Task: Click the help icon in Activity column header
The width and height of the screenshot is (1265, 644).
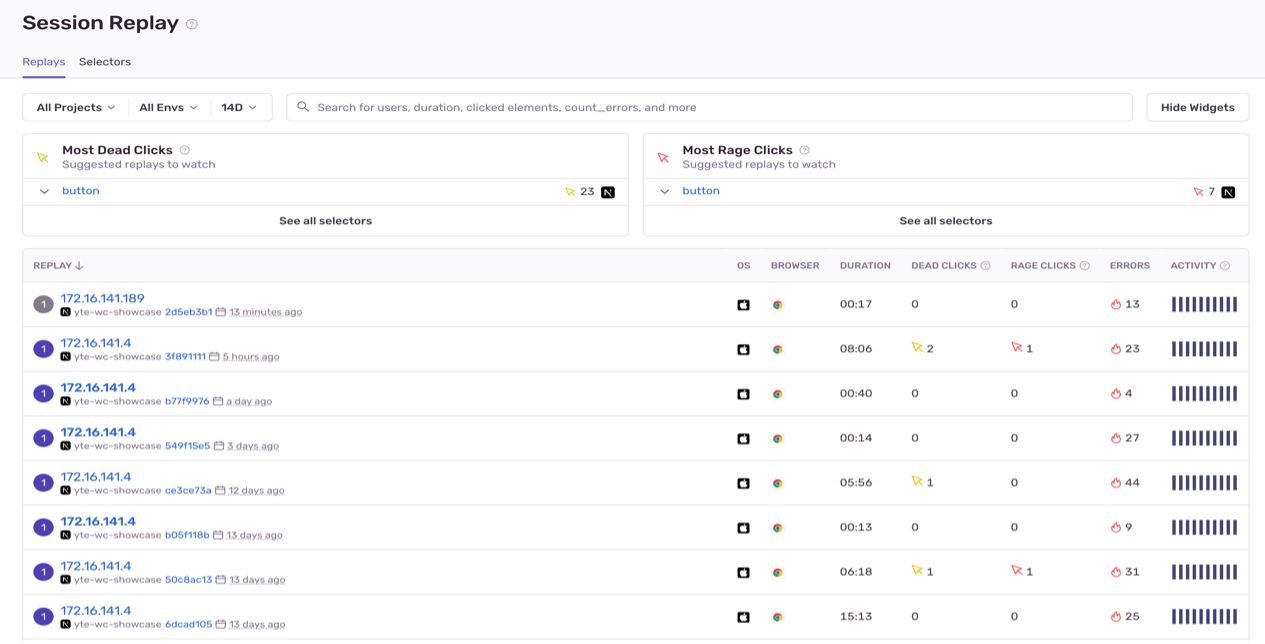Action: (x=1225, y=266)
